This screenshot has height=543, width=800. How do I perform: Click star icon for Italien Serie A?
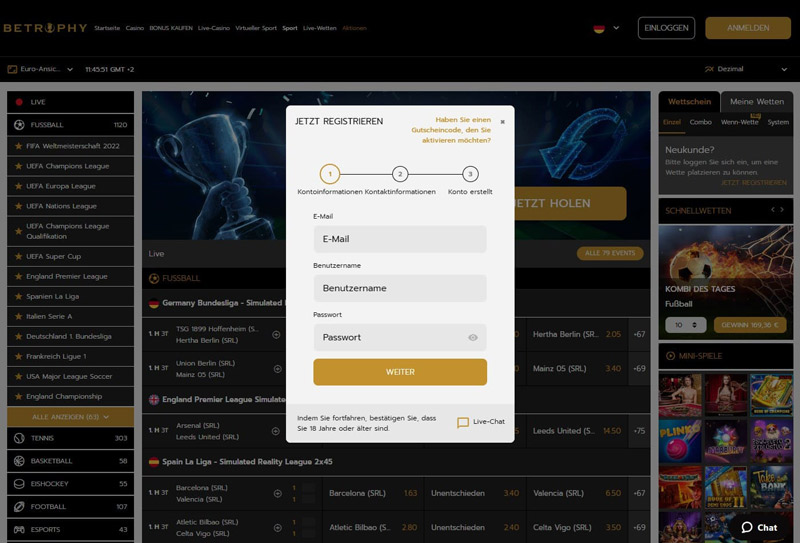click(x=18, y=316)
